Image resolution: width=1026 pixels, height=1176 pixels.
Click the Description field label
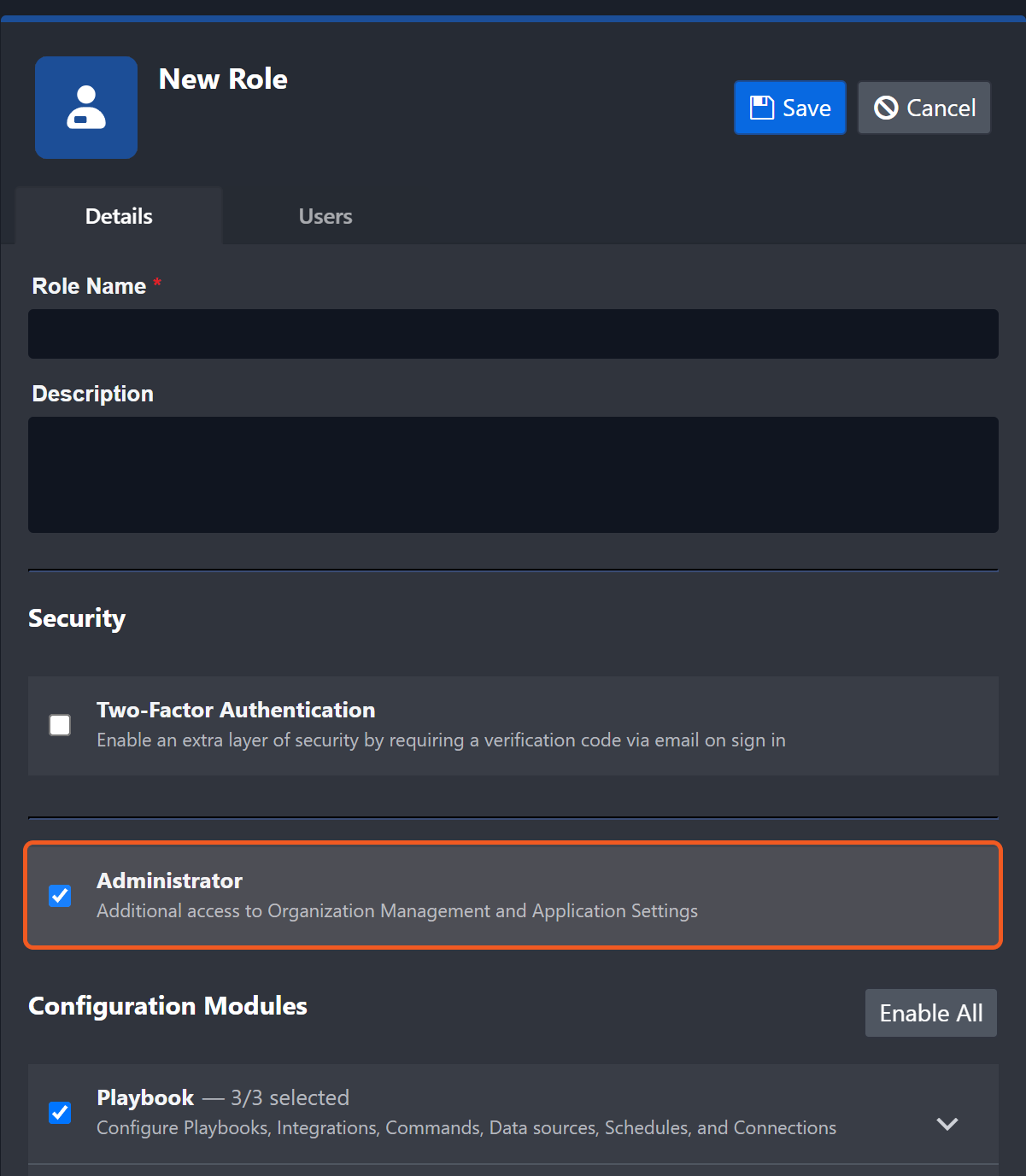pos(92,394)
